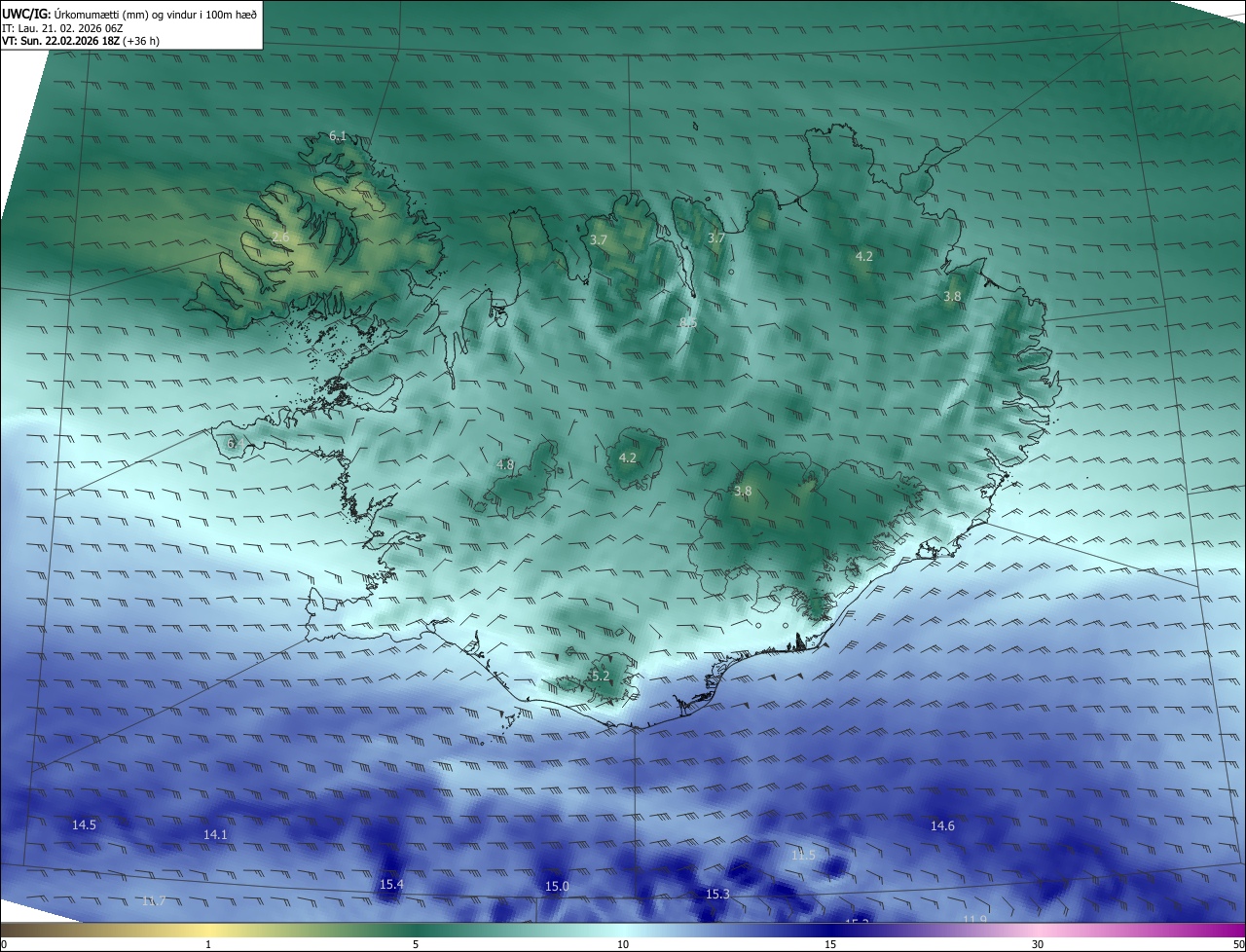
Task: Click the 14.5 value label
Action: [x=84, y=825]
